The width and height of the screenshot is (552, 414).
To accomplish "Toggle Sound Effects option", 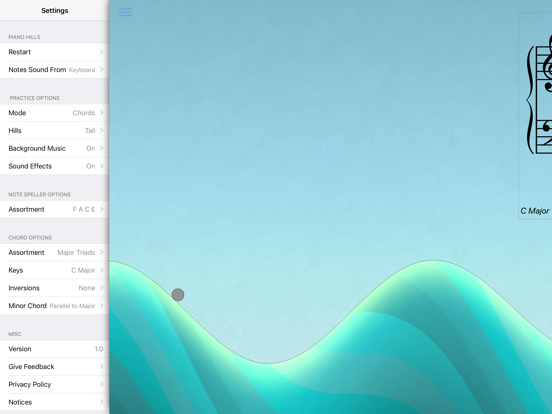I will tap(55, 166).
